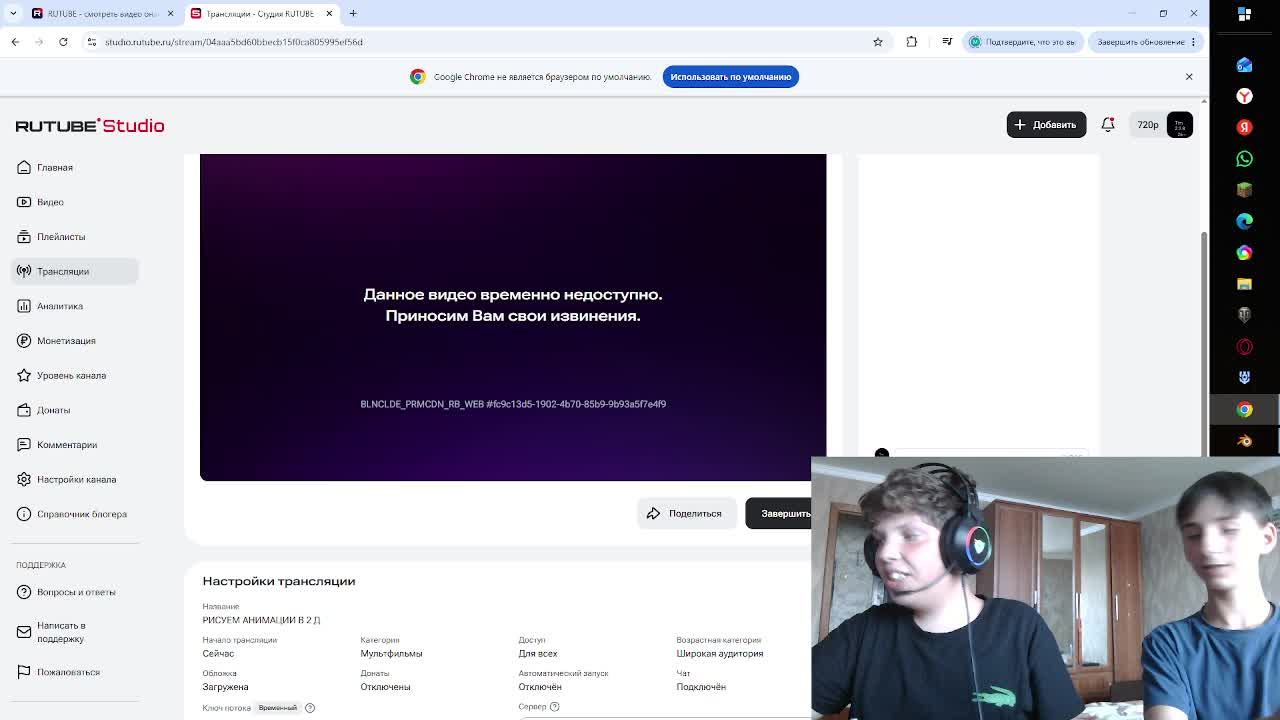Open the Монетизация section
Screen dimensions: 1280x720
[66, 341]
